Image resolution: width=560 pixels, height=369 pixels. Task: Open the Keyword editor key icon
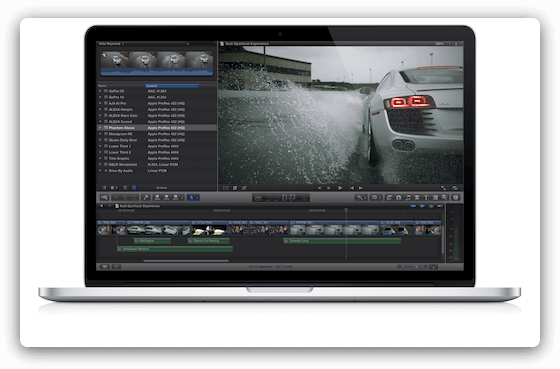pos(146,198)
